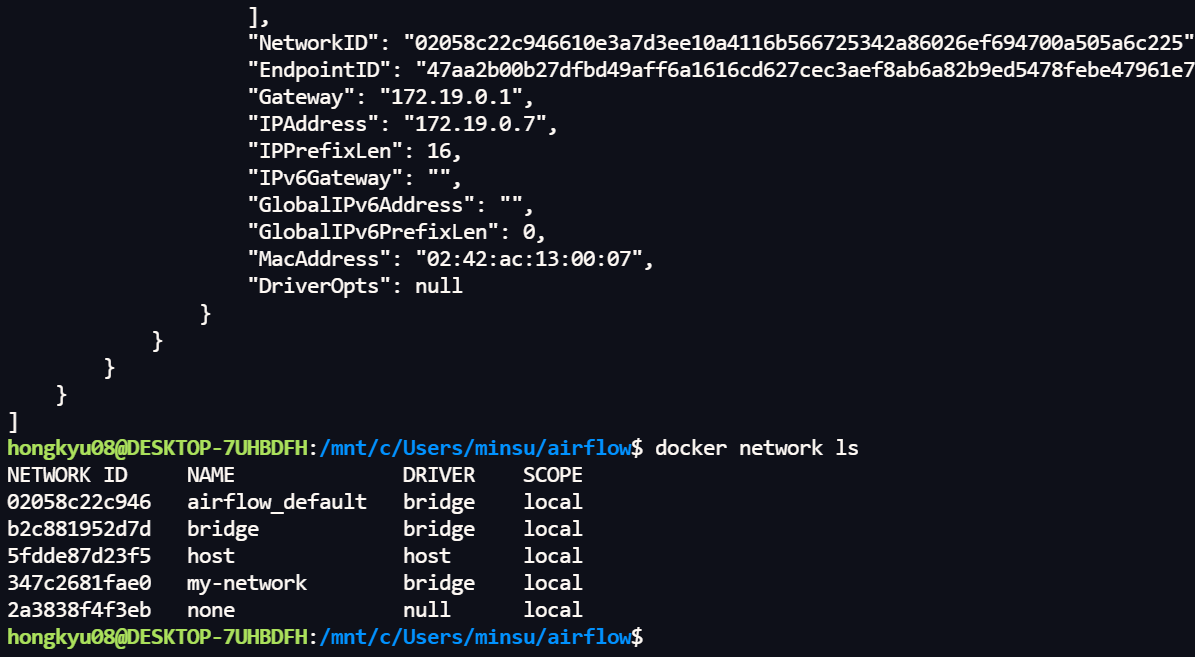Click network ID 02058c22c946
This screenshot has width=1195, height=657.
tap(79, 502)
